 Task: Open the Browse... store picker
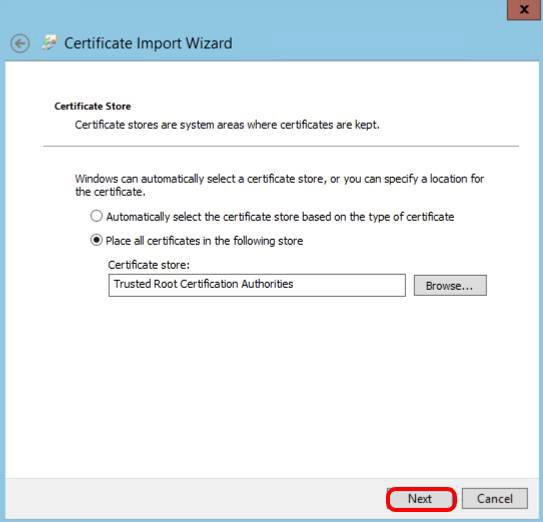pyautogui.click(x=450, y=285)
